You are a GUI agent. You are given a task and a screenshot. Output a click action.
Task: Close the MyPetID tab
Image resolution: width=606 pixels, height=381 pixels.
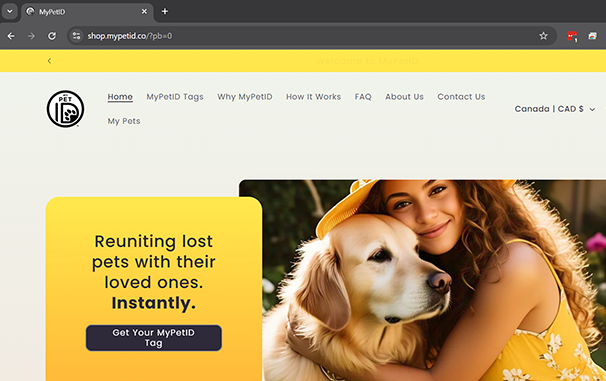tap(144, 12)
